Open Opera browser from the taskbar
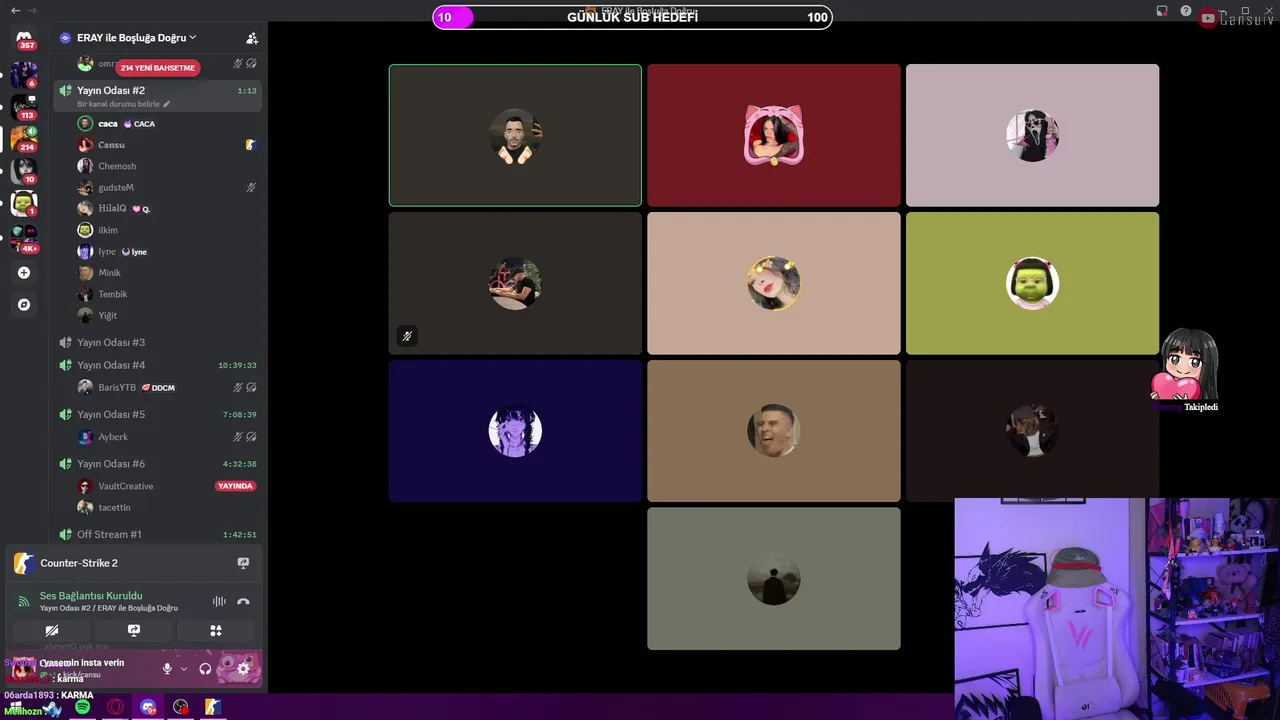1280x720 pixels. [x=116, y=707]
